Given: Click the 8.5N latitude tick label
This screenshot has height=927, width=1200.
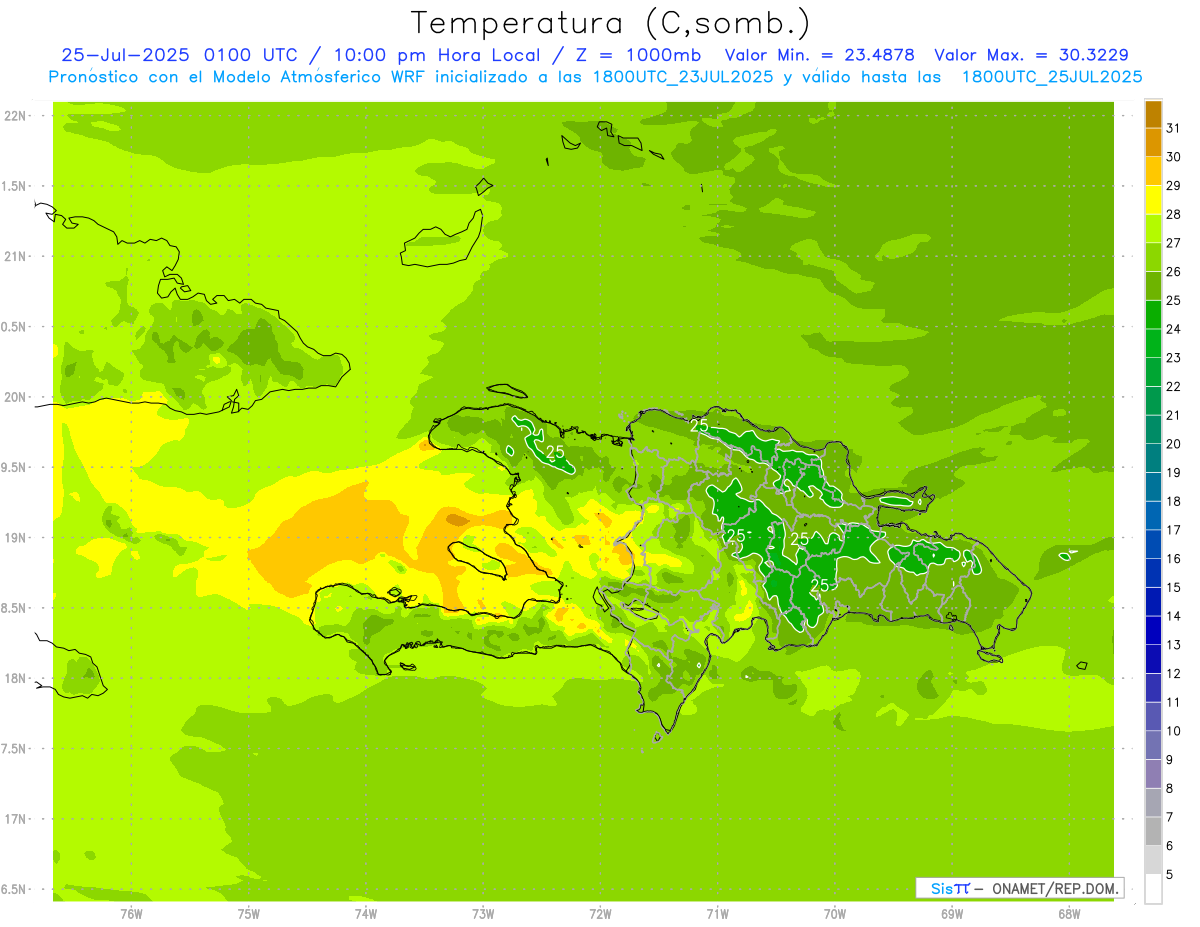Looking at the screenshot, I should (x=15, y=608).
